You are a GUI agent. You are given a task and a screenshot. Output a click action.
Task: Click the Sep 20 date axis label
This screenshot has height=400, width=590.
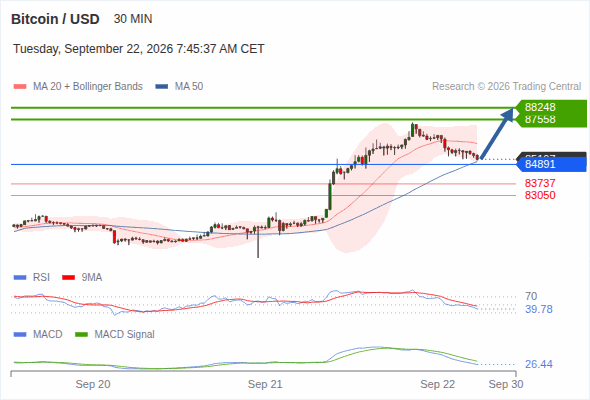(x=93, y=384)
